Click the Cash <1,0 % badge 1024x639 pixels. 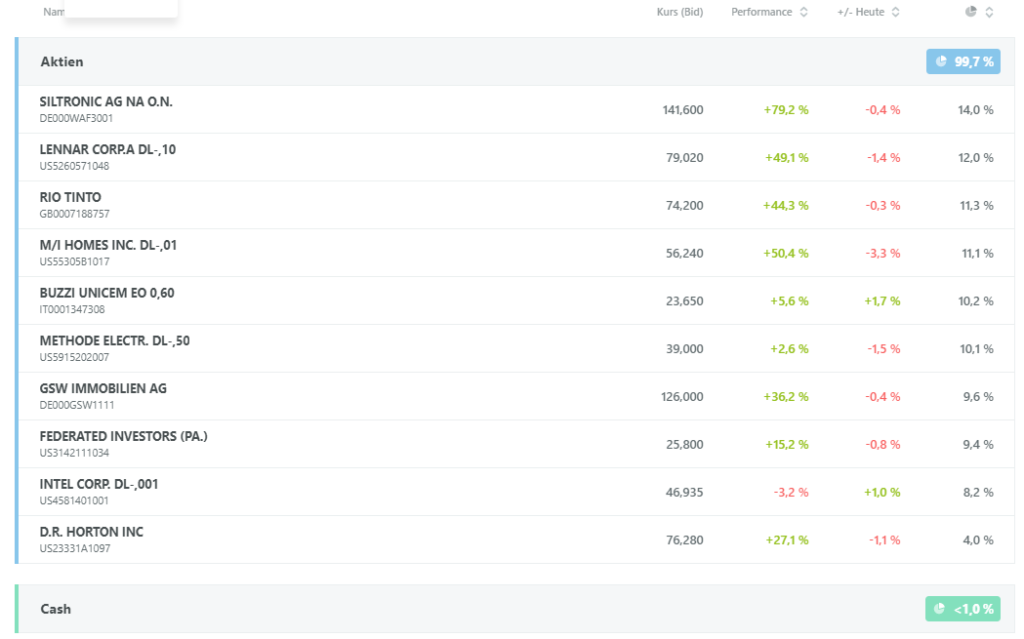[x=963, y=609]
